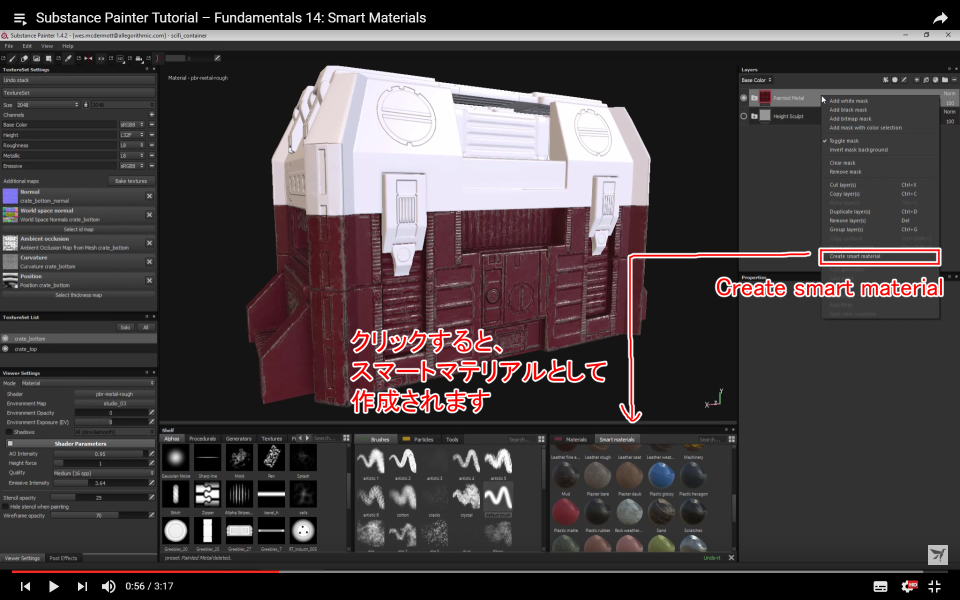Remove the Normal additional map
Viewport: 960px width, 600px height.
[x=149, y=196]
